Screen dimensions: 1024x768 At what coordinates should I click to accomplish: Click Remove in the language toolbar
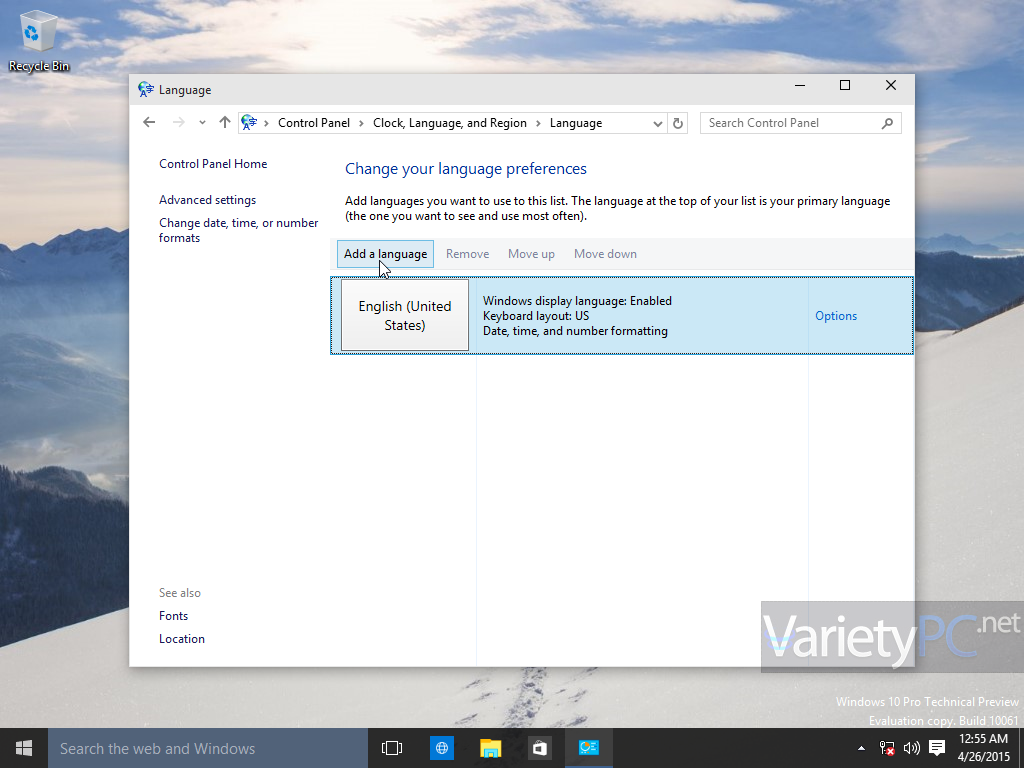pos(468,254)
